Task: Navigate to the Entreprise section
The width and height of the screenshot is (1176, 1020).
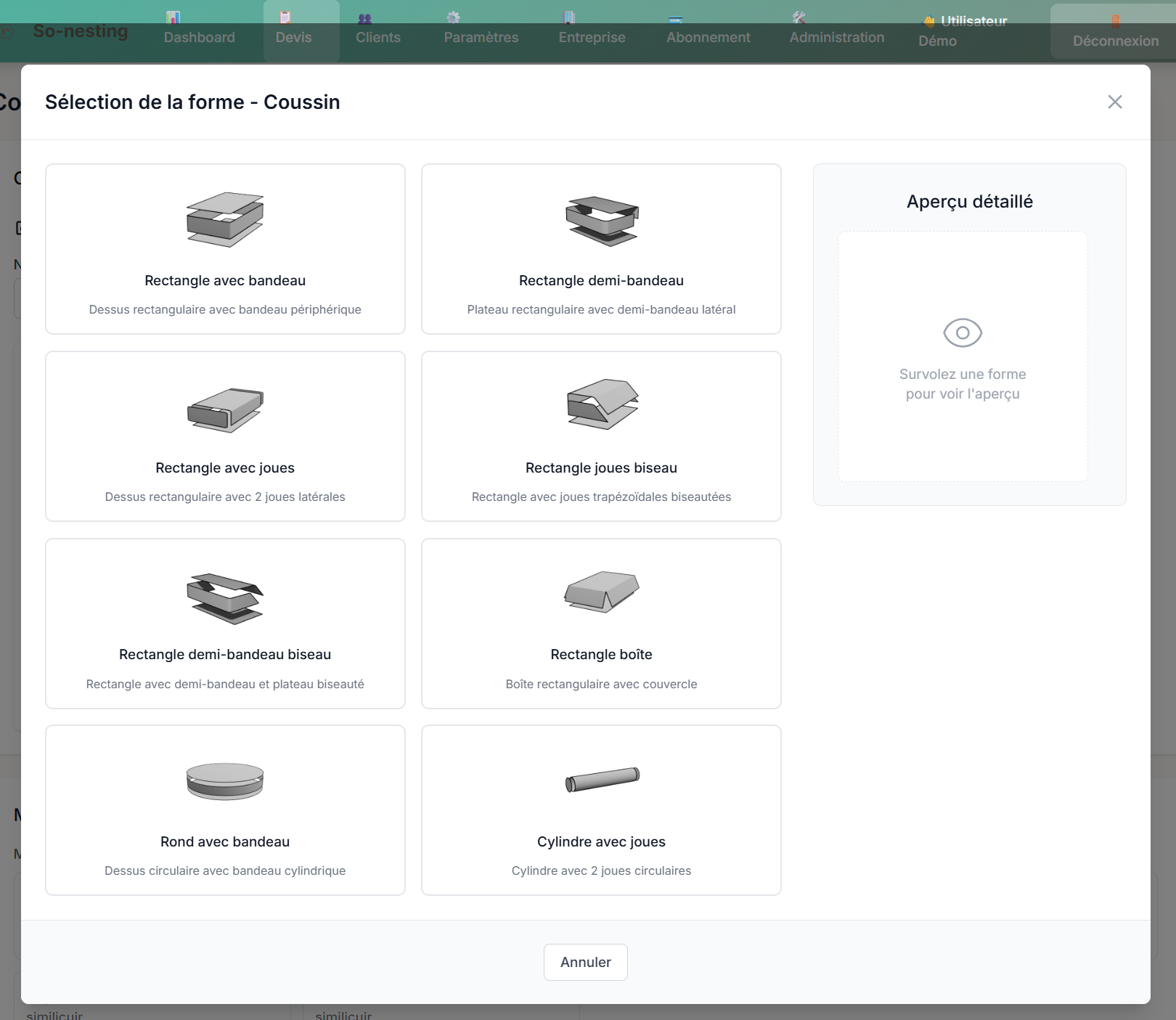Action: coord(592,30)
